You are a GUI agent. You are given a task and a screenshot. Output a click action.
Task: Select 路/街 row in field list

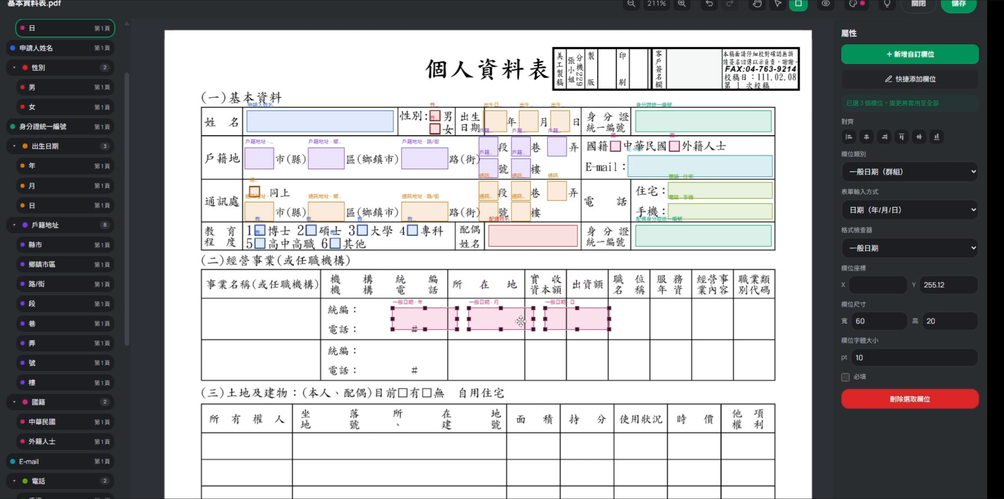coord(65,284)
